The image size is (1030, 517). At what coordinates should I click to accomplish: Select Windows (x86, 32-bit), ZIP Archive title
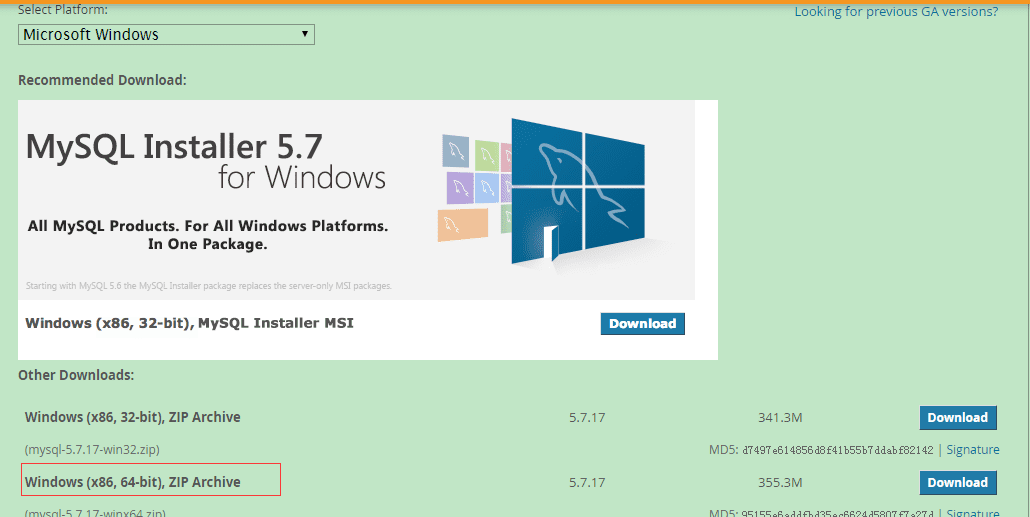pyautogui.click(x=133, y=417)
